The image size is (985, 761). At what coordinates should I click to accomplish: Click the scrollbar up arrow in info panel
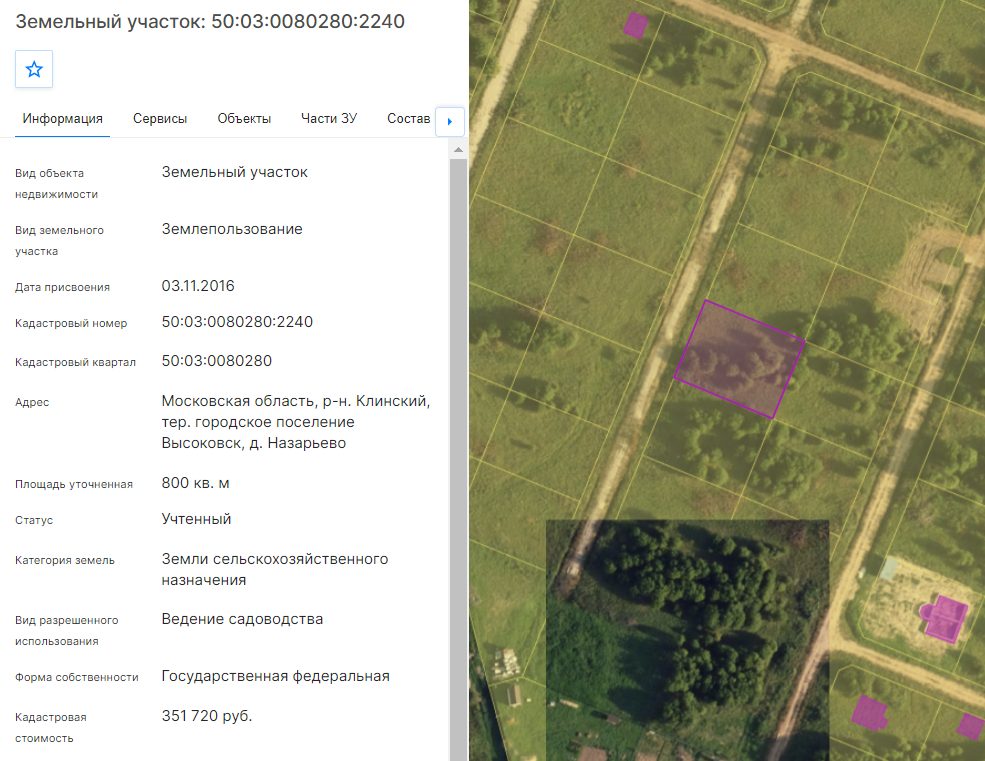point(459,150)
